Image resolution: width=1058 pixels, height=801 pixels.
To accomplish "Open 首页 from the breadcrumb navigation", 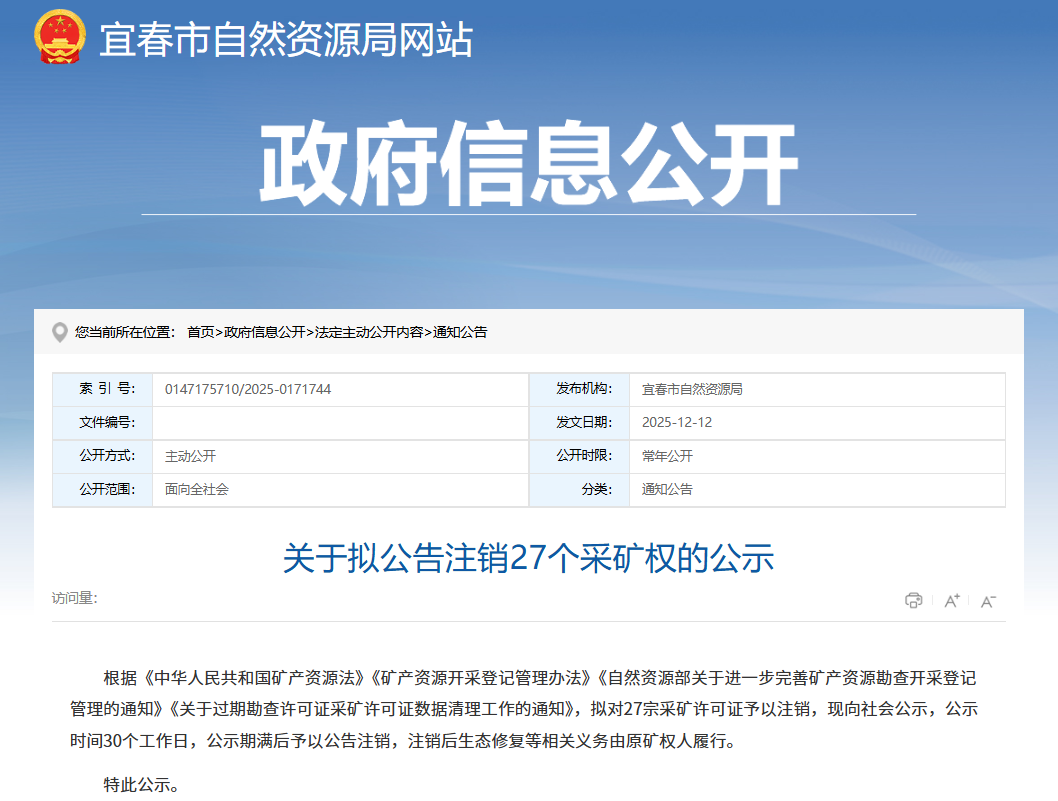I will tap(200, 332).
